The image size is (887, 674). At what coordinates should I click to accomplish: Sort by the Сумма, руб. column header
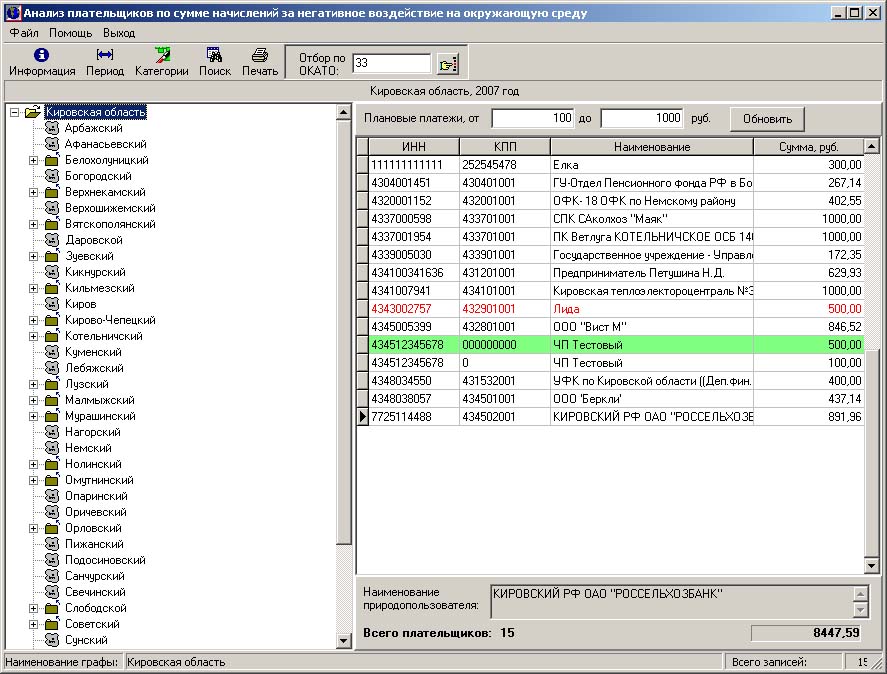(x=809, y=147)
